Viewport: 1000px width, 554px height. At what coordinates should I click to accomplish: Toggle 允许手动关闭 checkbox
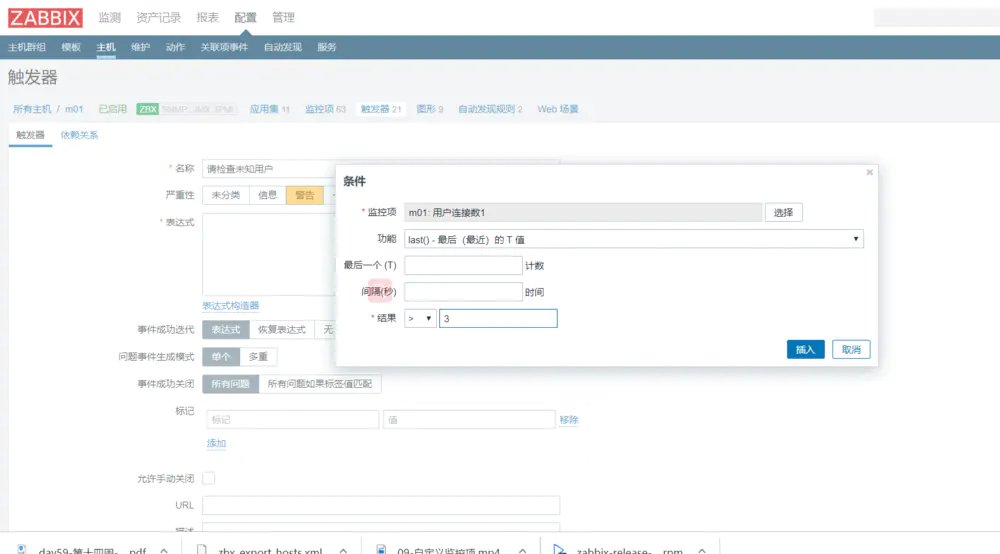(209, 478)
